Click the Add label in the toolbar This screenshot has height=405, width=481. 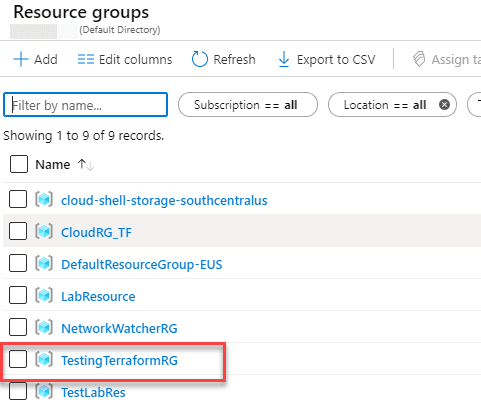click(x=46, y=60)
